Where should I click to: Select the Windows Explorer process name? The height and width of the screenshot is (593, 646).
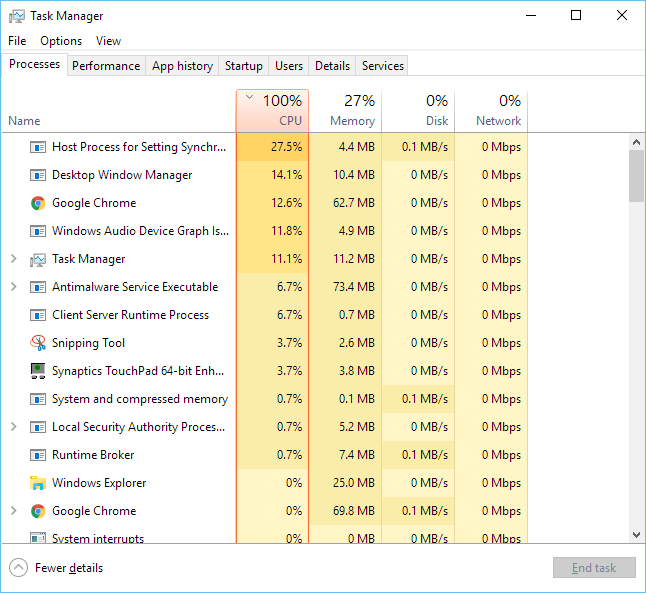click(x=99, y=483)
